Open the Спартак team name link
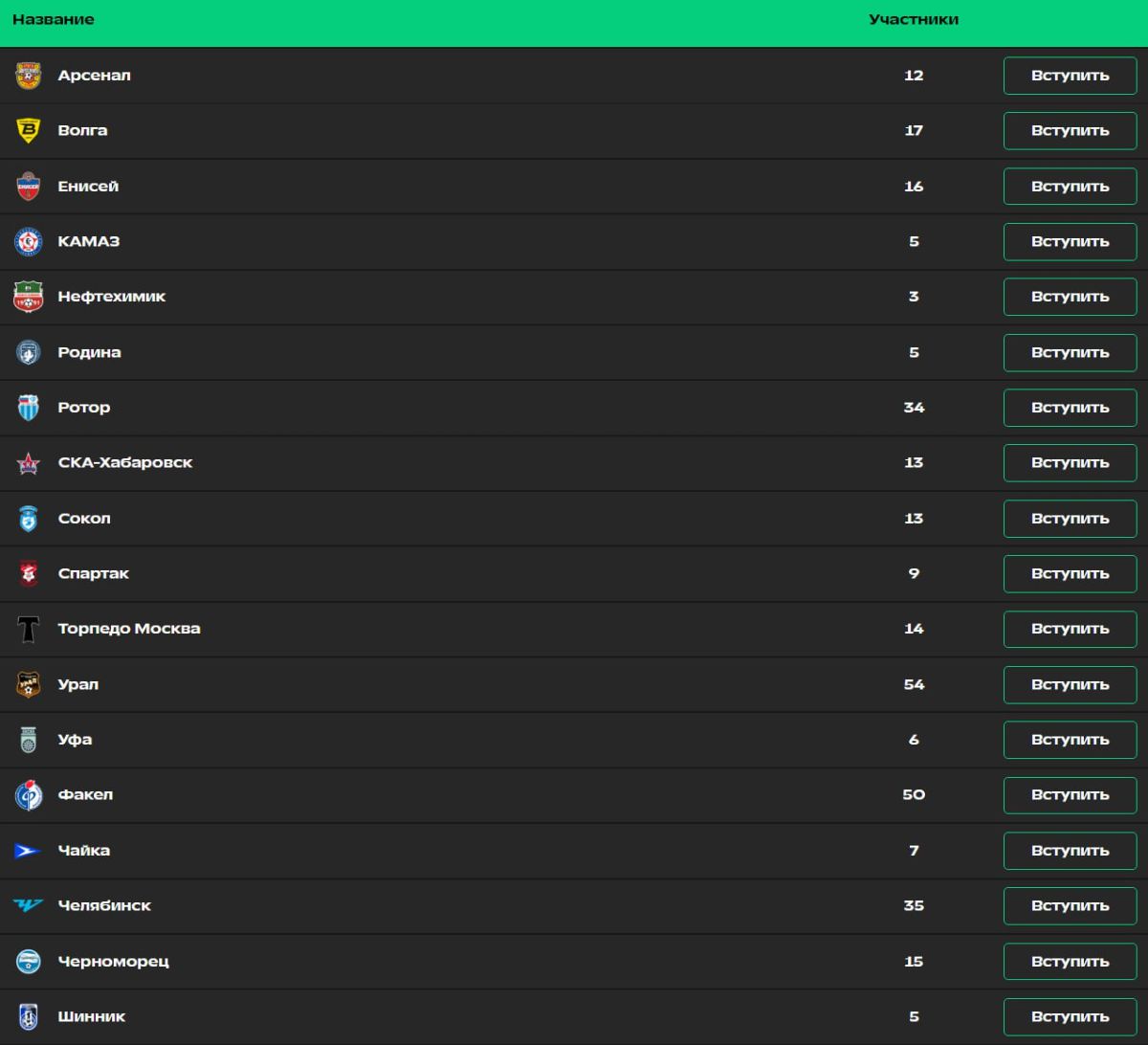This screenshot has width=1148, height=1045. (x=93, y=574)
